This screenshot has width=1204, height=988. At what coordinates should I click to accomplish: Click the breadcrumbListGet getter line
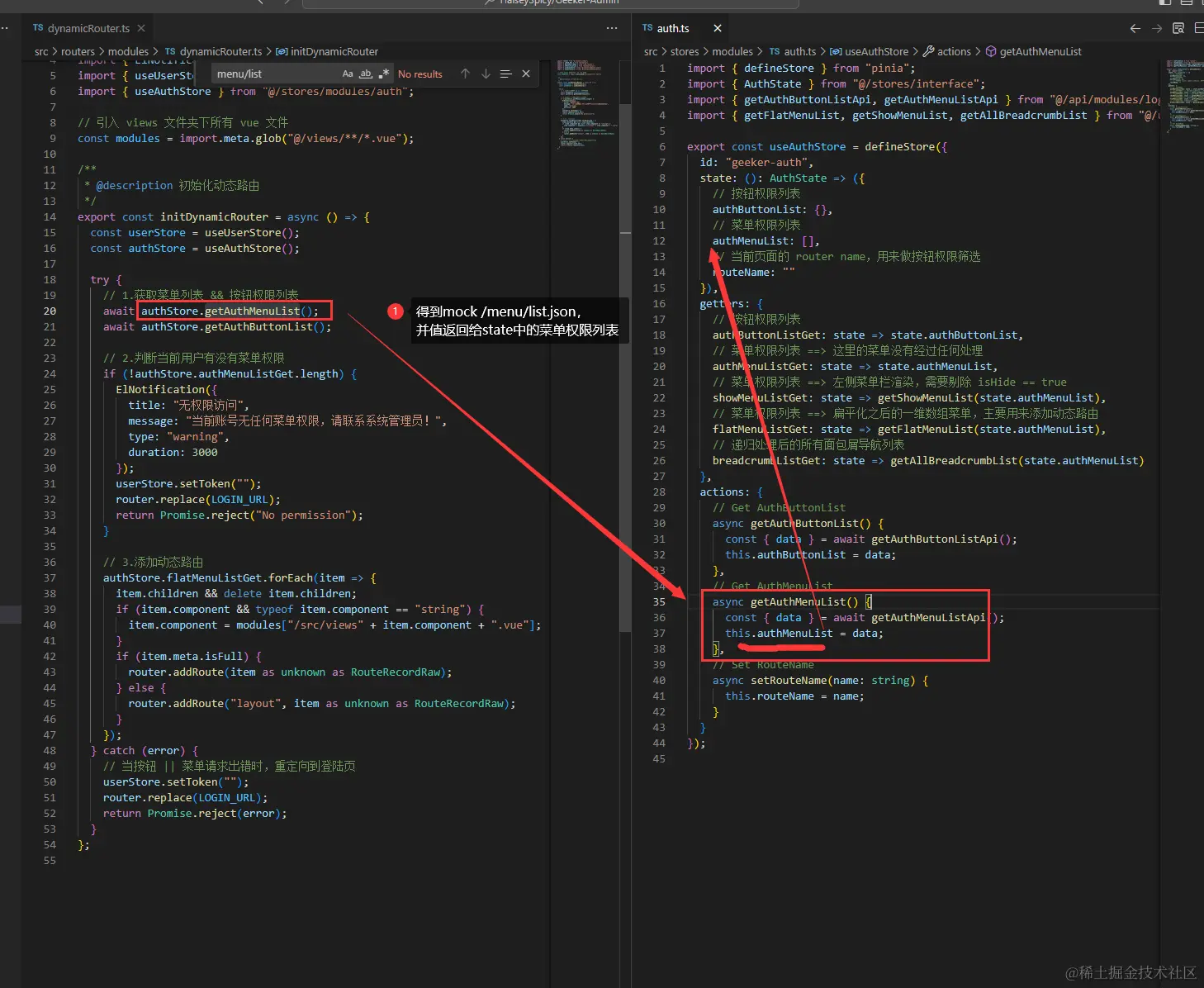pos(928,460)
